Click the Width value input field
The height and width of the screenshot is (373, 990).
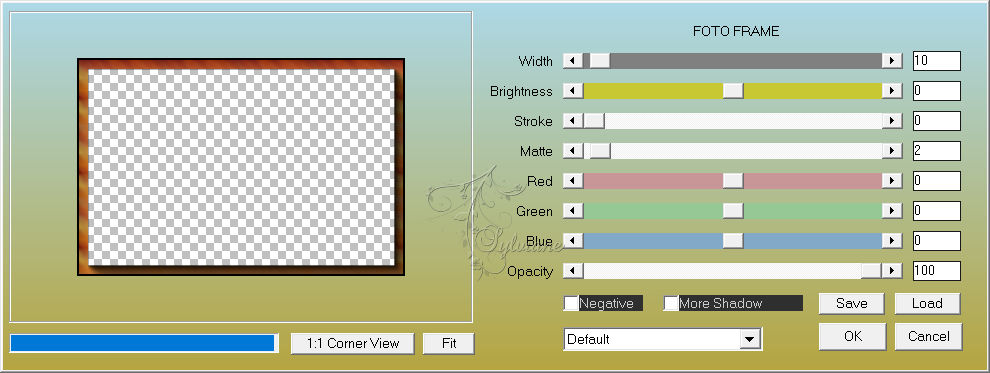[x=936, y=61]
